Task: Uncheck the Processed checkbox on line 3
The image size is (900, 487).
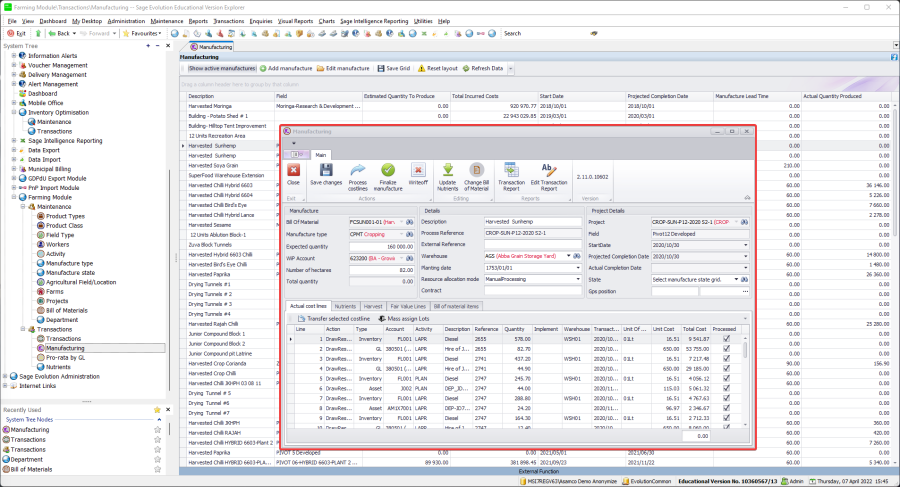Action: pyautogui.click(x=726, y=358)
